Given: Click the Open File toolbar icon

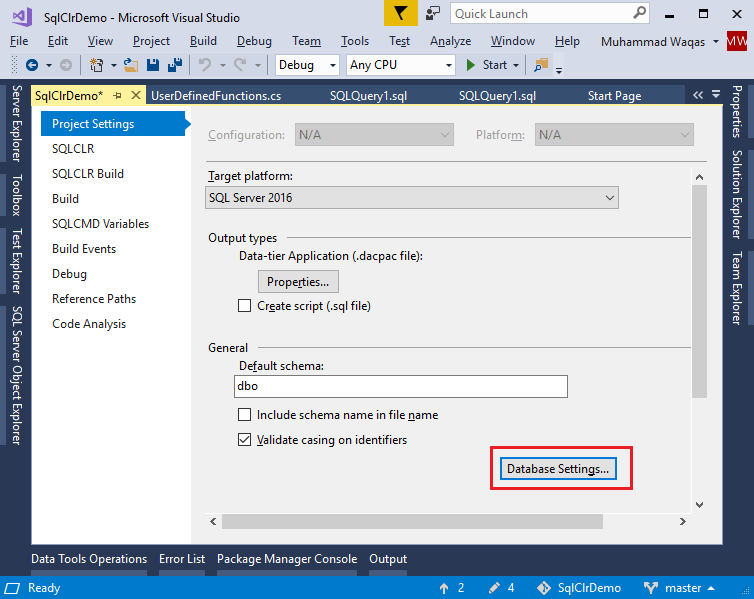Looking at the screenshot, I should pos(130,65).
